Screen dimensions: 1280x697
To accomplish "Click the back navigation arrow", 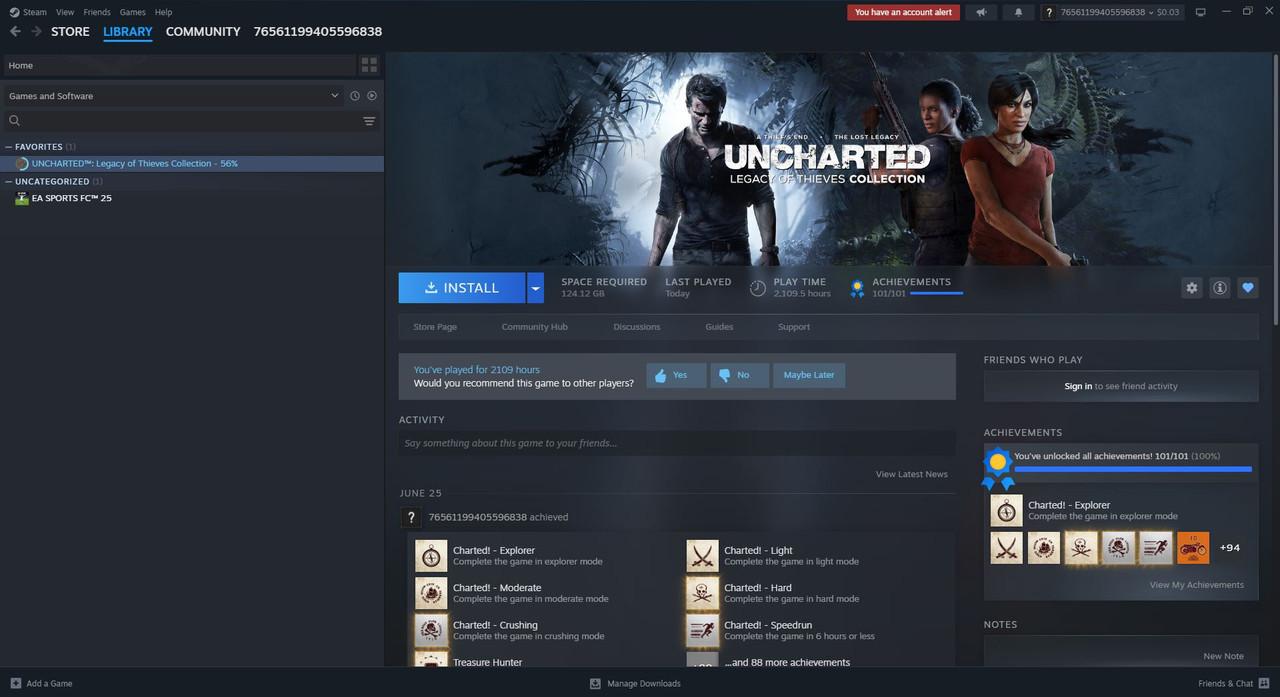I will (15, 32).
